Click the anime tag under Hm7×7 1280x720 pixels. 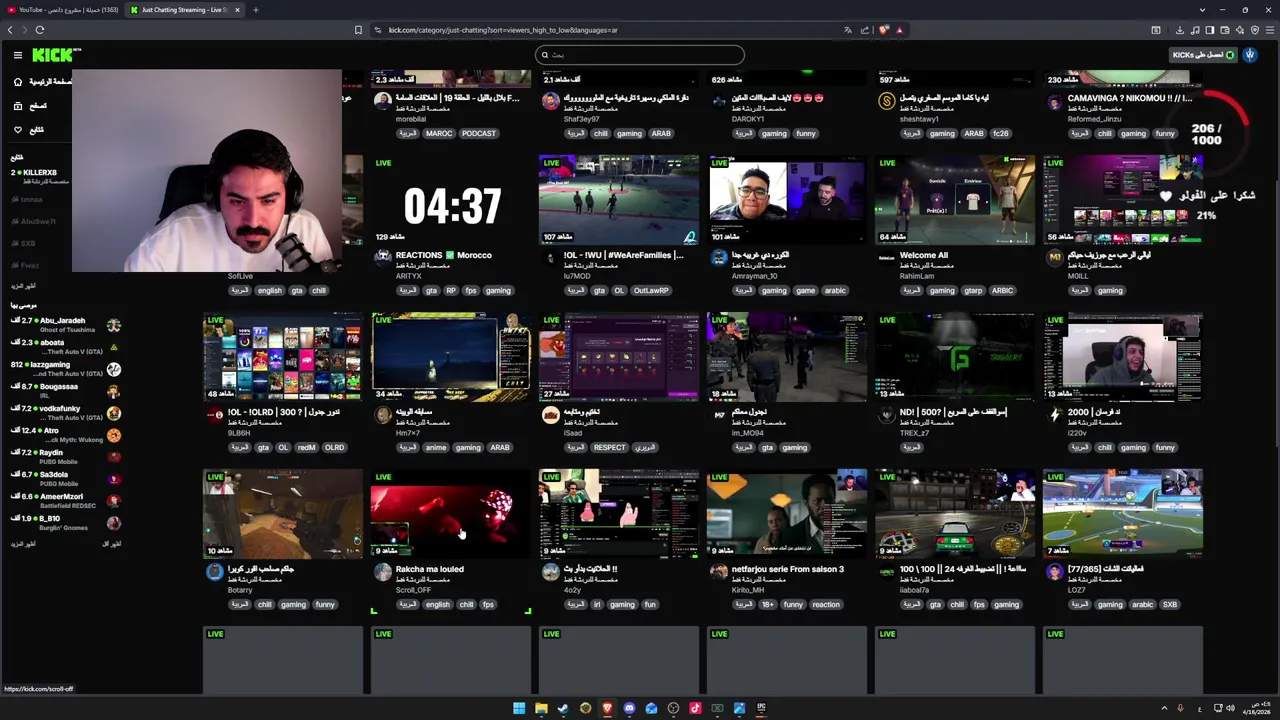(x=435, y=447)
